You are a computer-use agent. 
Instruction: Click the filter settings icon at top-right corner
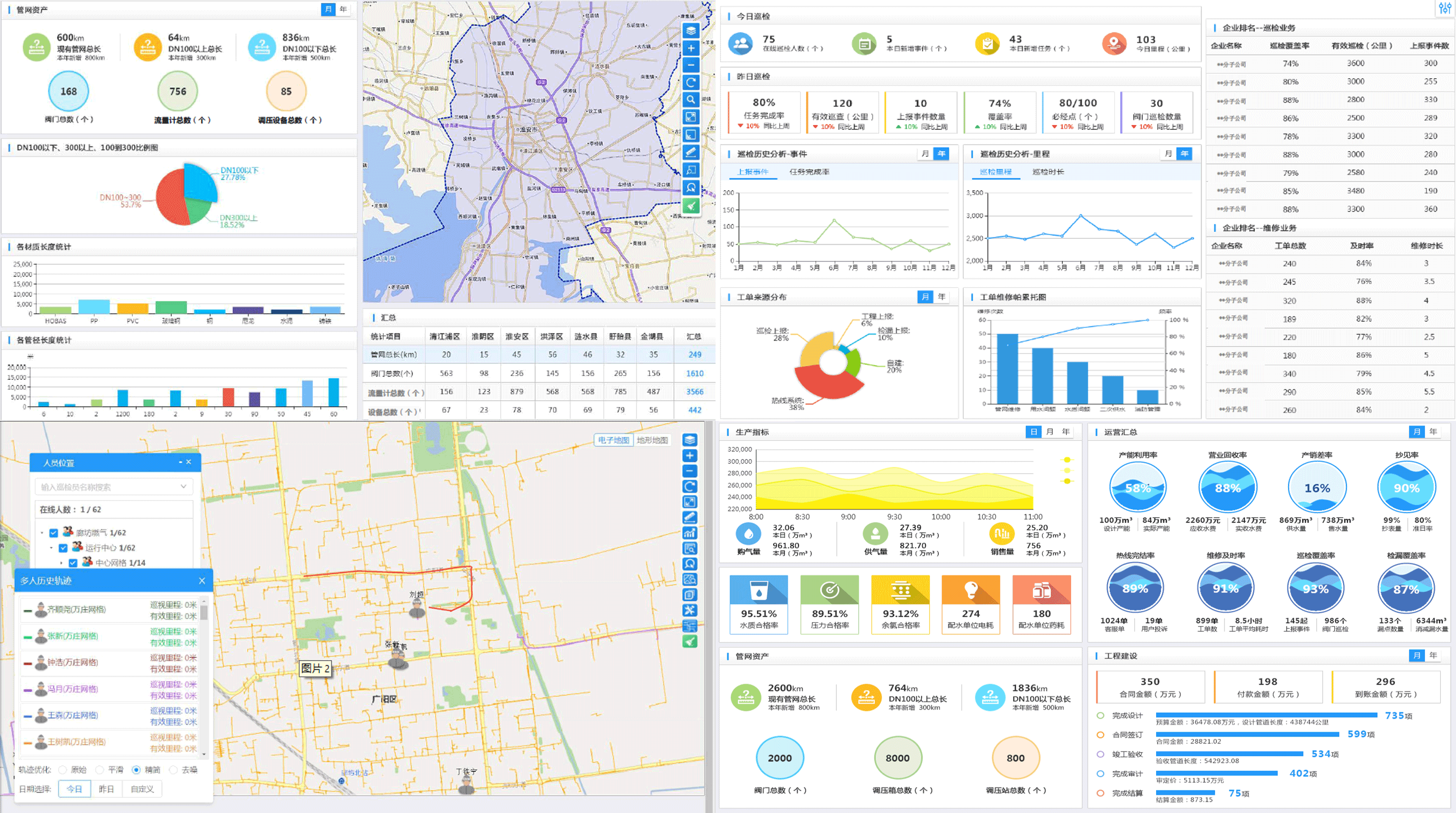(x=1445, y=8)
